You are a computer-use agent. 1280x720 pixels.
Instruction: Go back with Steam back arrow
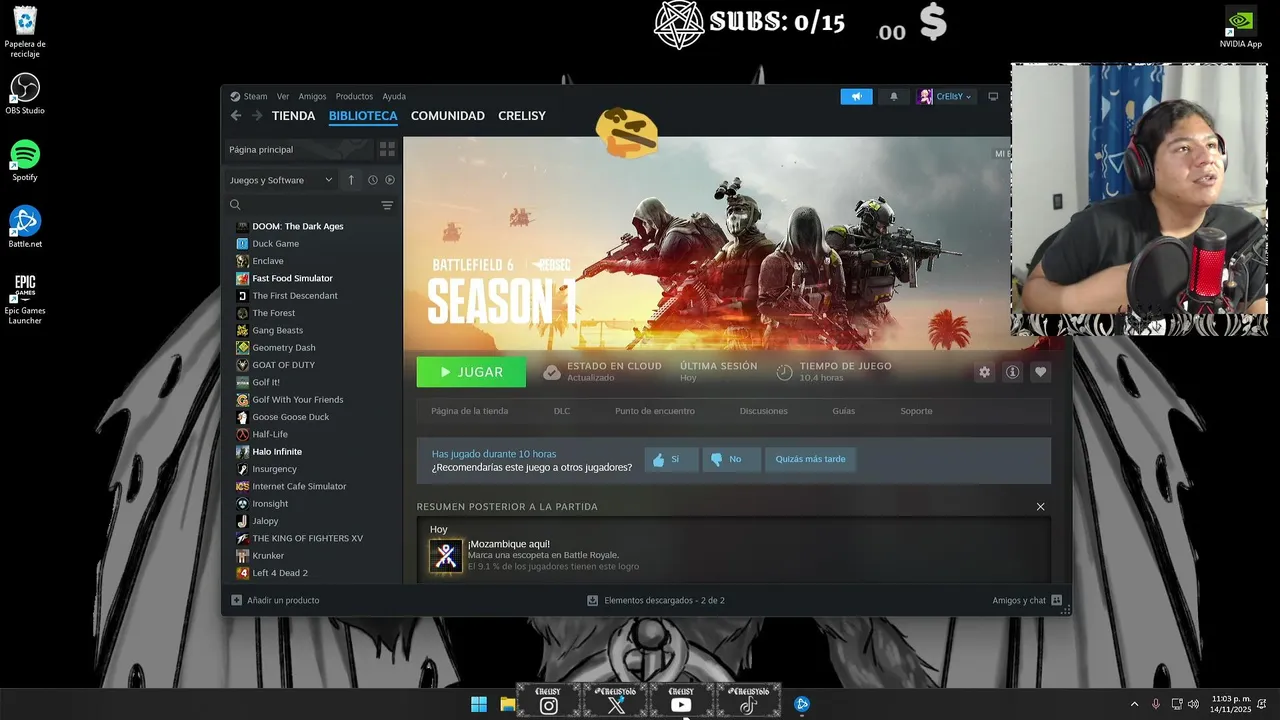click(x=236, y=116)
